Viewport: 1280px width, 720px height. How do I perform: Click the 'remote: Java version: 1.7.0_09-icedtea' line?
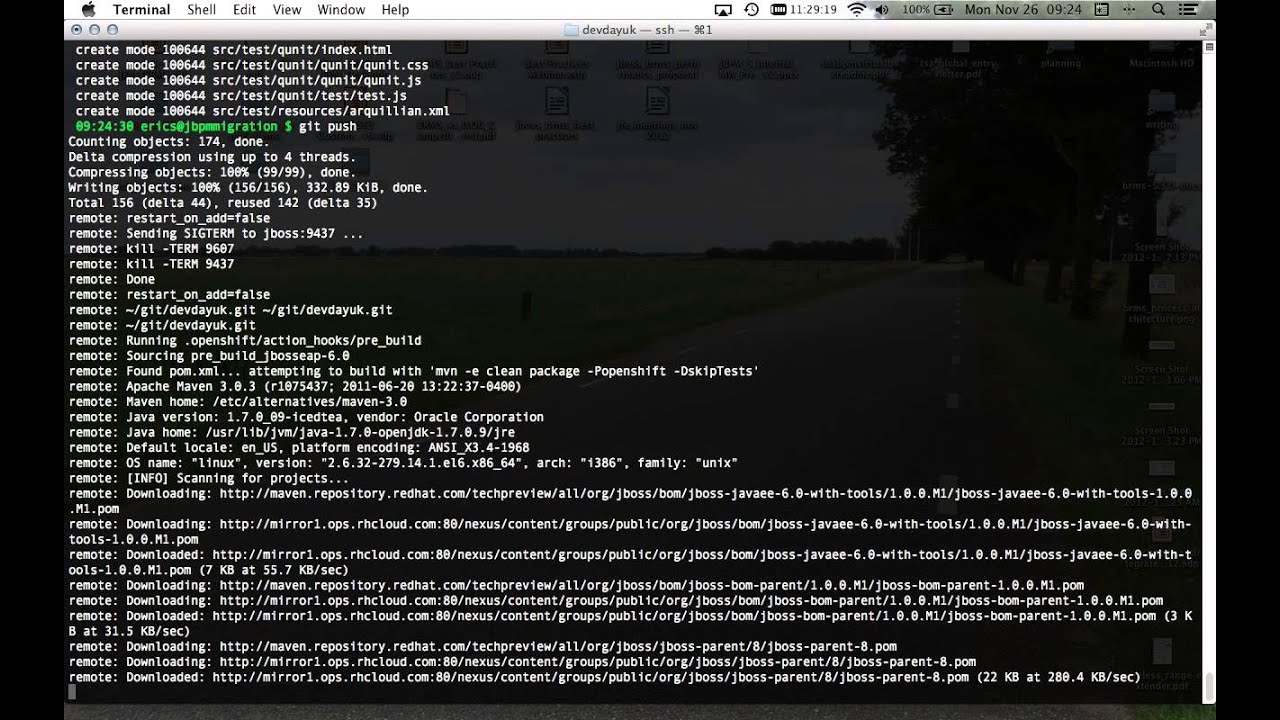306,417
